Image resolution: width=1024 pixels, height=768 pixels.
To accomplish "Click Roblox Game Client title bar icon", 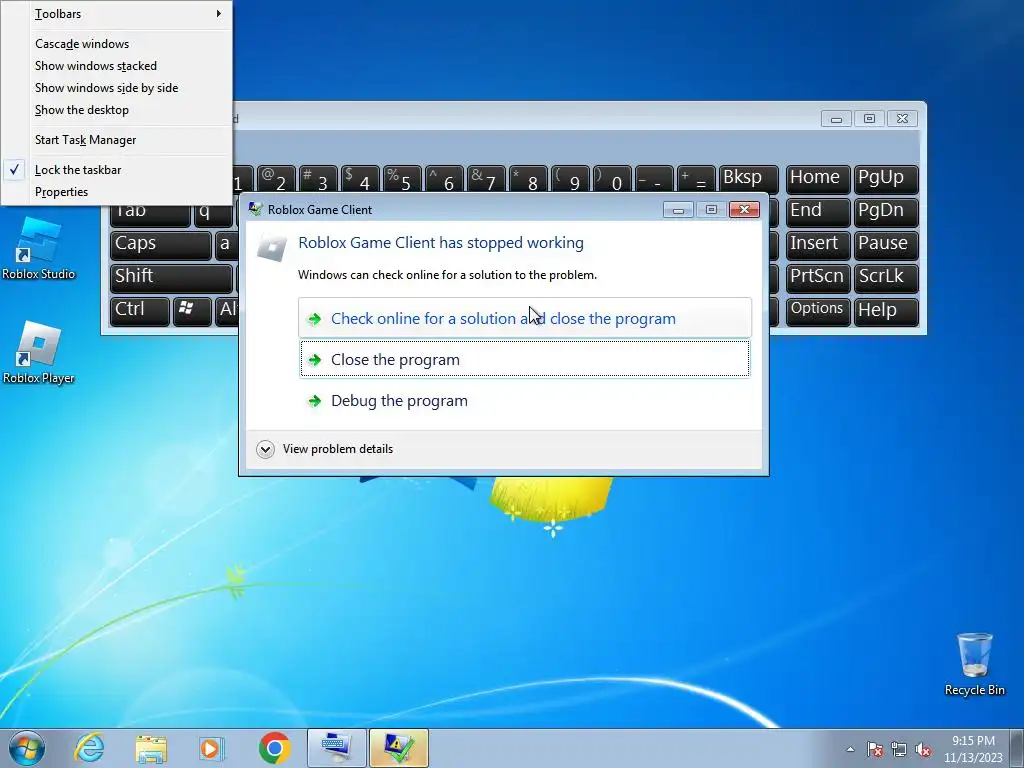I will (255, 209).
